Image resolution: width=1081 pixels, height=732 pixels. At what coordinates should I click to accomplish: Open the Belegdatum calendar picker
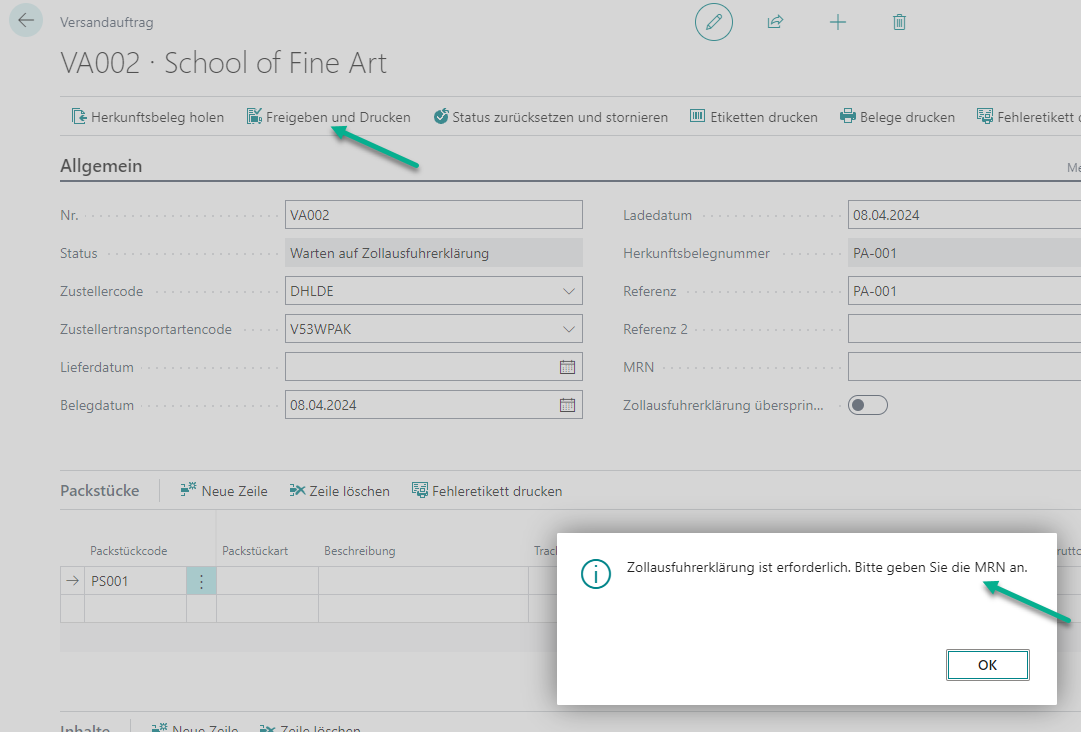coord(567,405)
